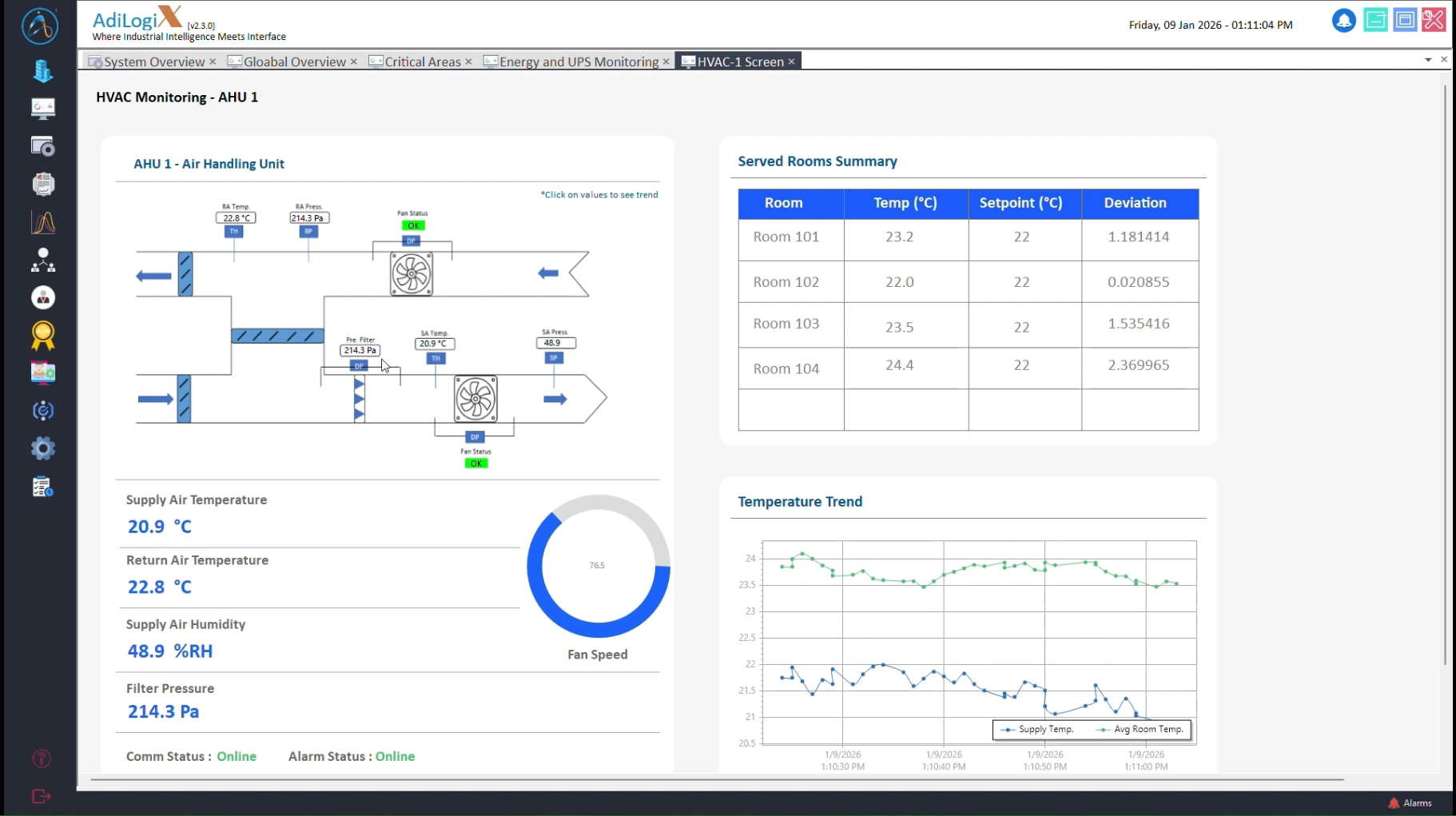Click the Supply Temp. legend entry
The height and width of the screenshot is (816, 1456).
pyautogui.click(x=1037, y=730)
